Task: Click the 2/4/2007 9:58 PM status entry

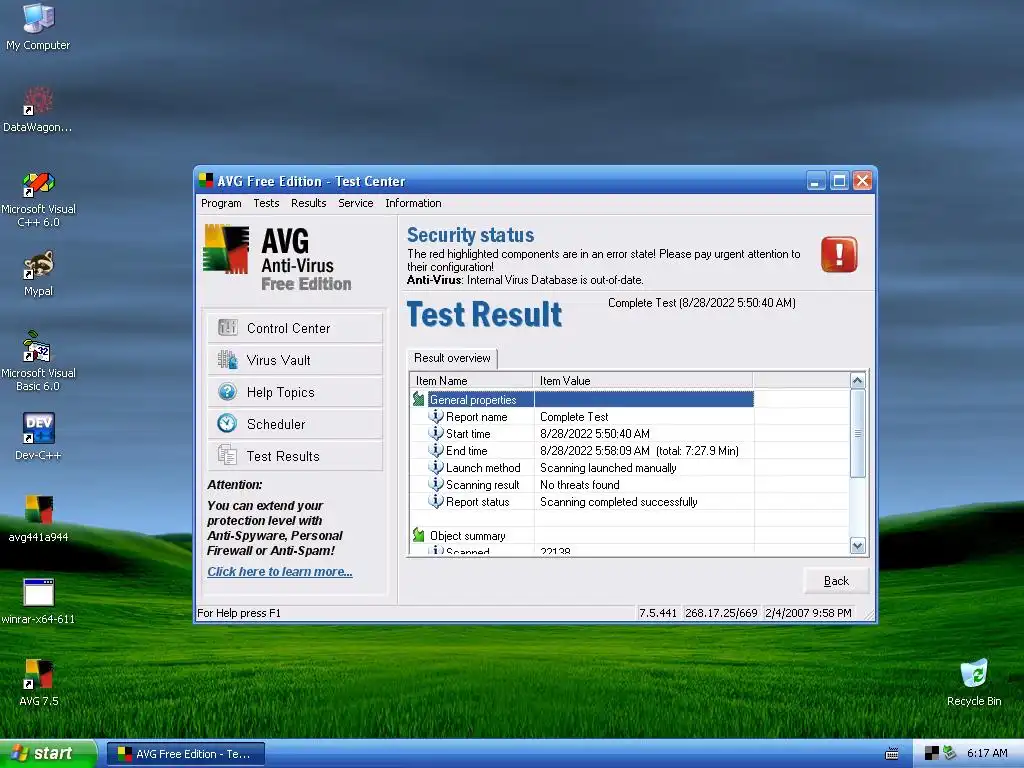Action: click(x=808, y=613)
